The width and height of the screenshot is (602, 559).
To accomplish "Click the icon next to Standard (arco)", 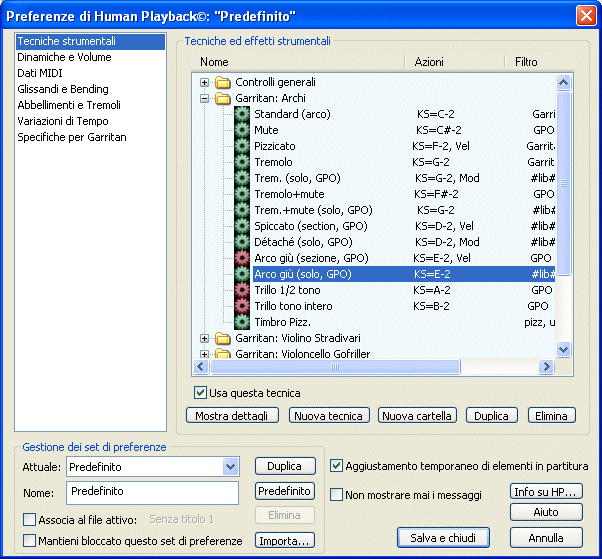I will 242,114.
